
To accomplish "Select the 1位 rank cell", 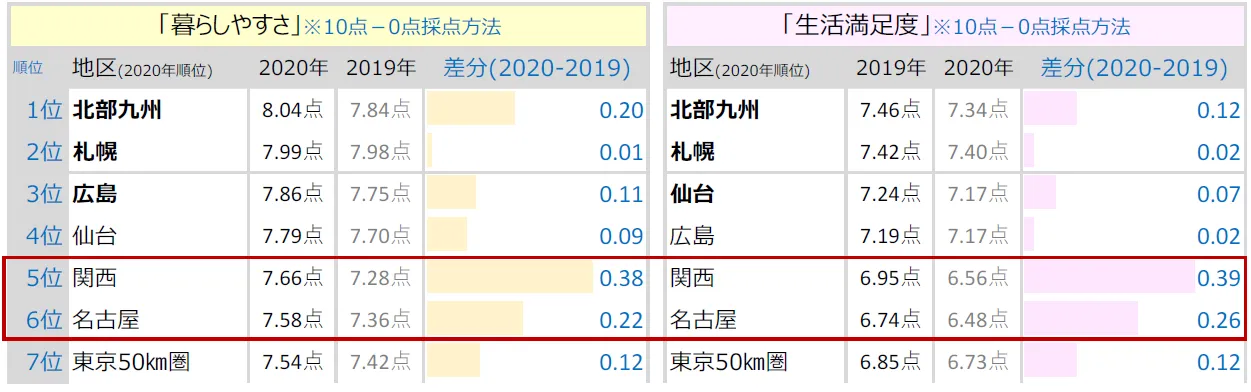I will (x=45, y=110).
